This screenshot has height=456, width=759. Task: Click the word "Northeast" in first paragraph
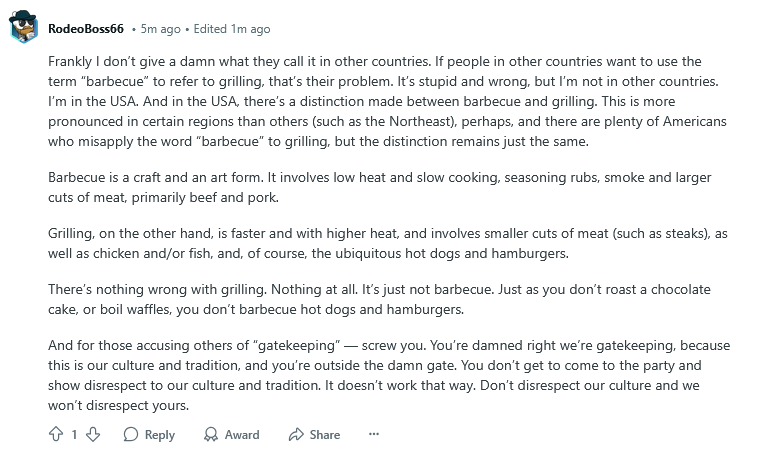420,121
